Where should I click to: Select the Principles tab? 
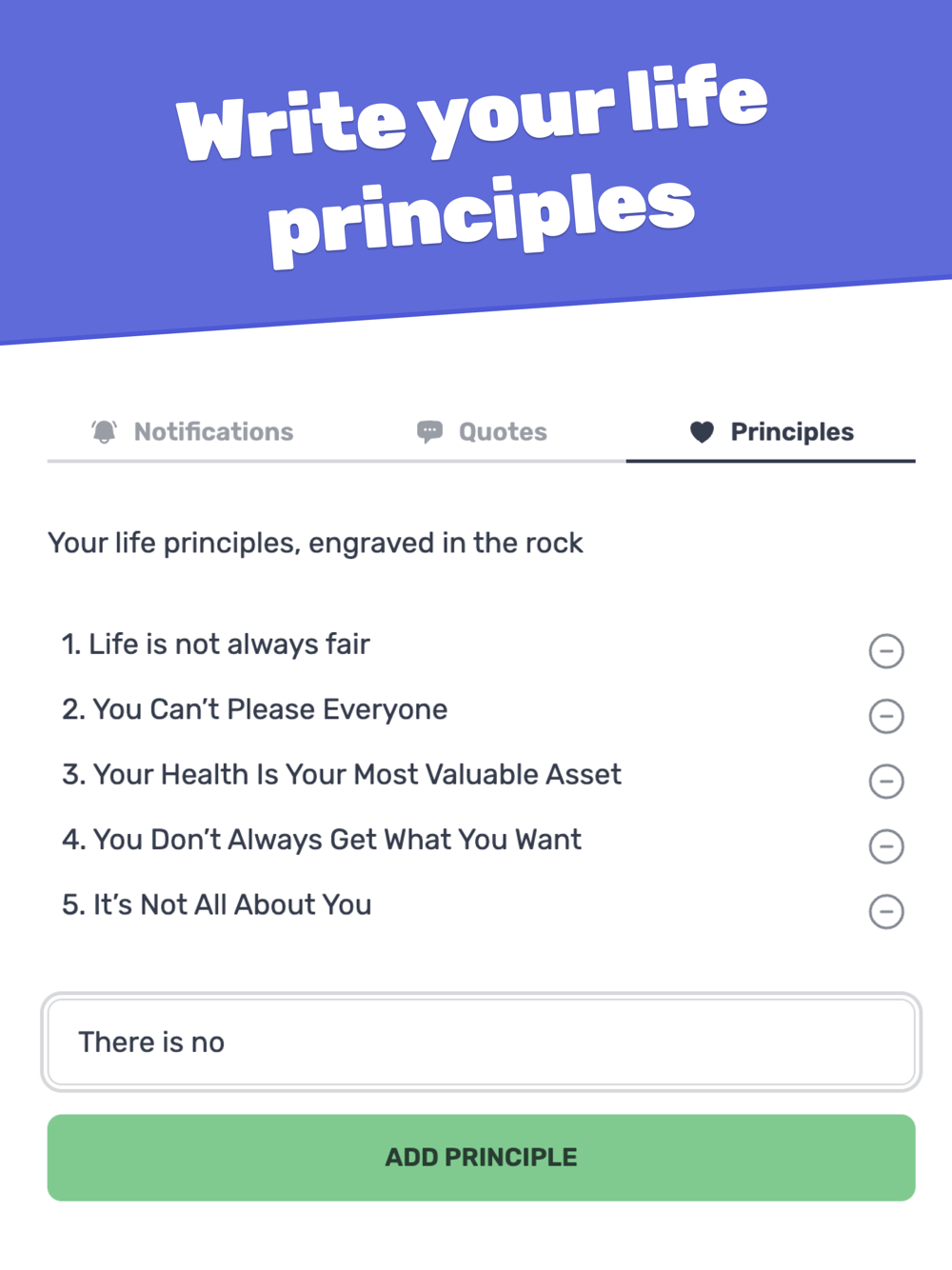[x=771, y=433]
